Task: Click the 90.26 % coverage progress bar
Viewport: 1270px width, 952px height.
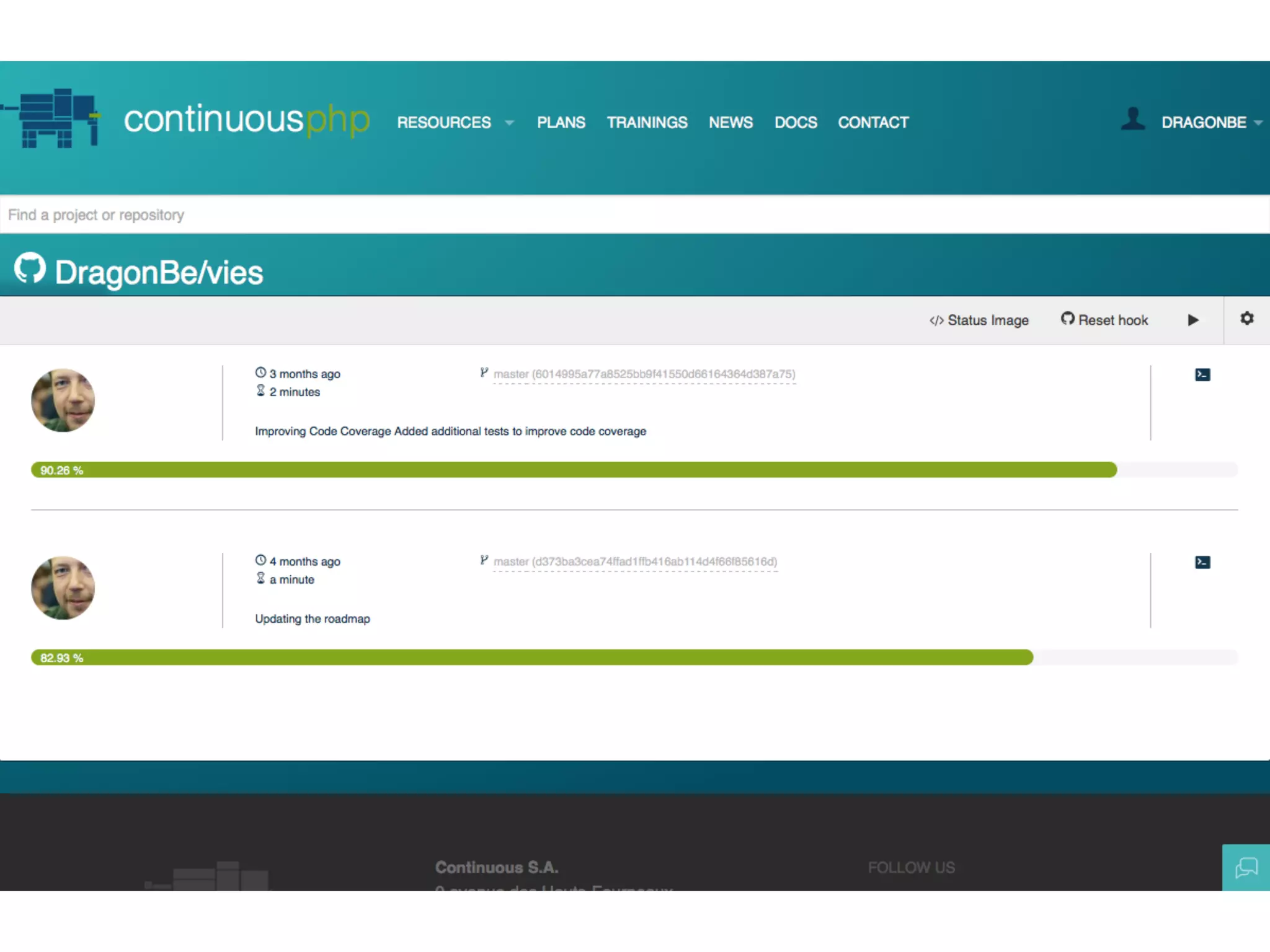Action: (574, 470)
